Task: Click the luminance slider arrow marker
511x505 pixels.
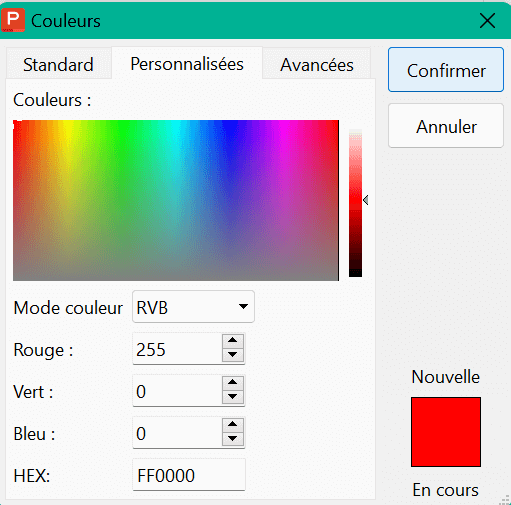Action: 366,200
